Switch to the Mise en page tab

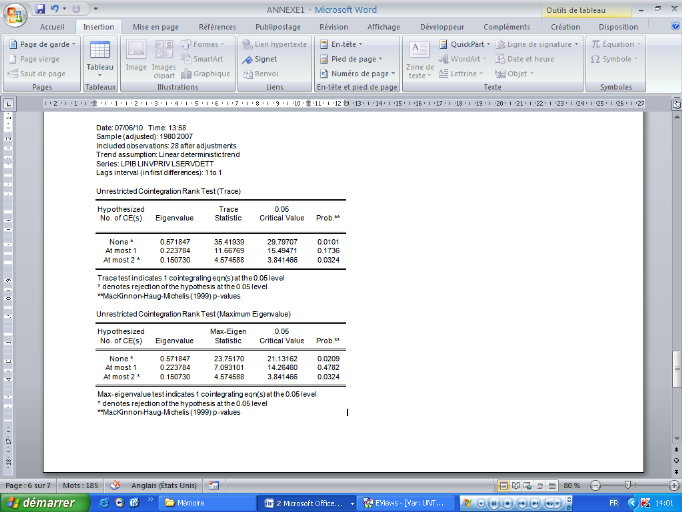click(155, 27)
